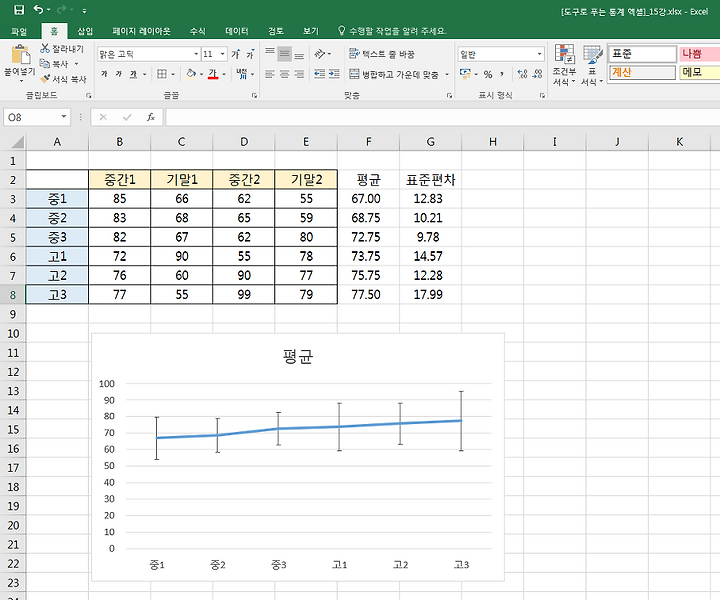Apply comma style number format
This screenshot has height=600, width=720.
(502, 74)
